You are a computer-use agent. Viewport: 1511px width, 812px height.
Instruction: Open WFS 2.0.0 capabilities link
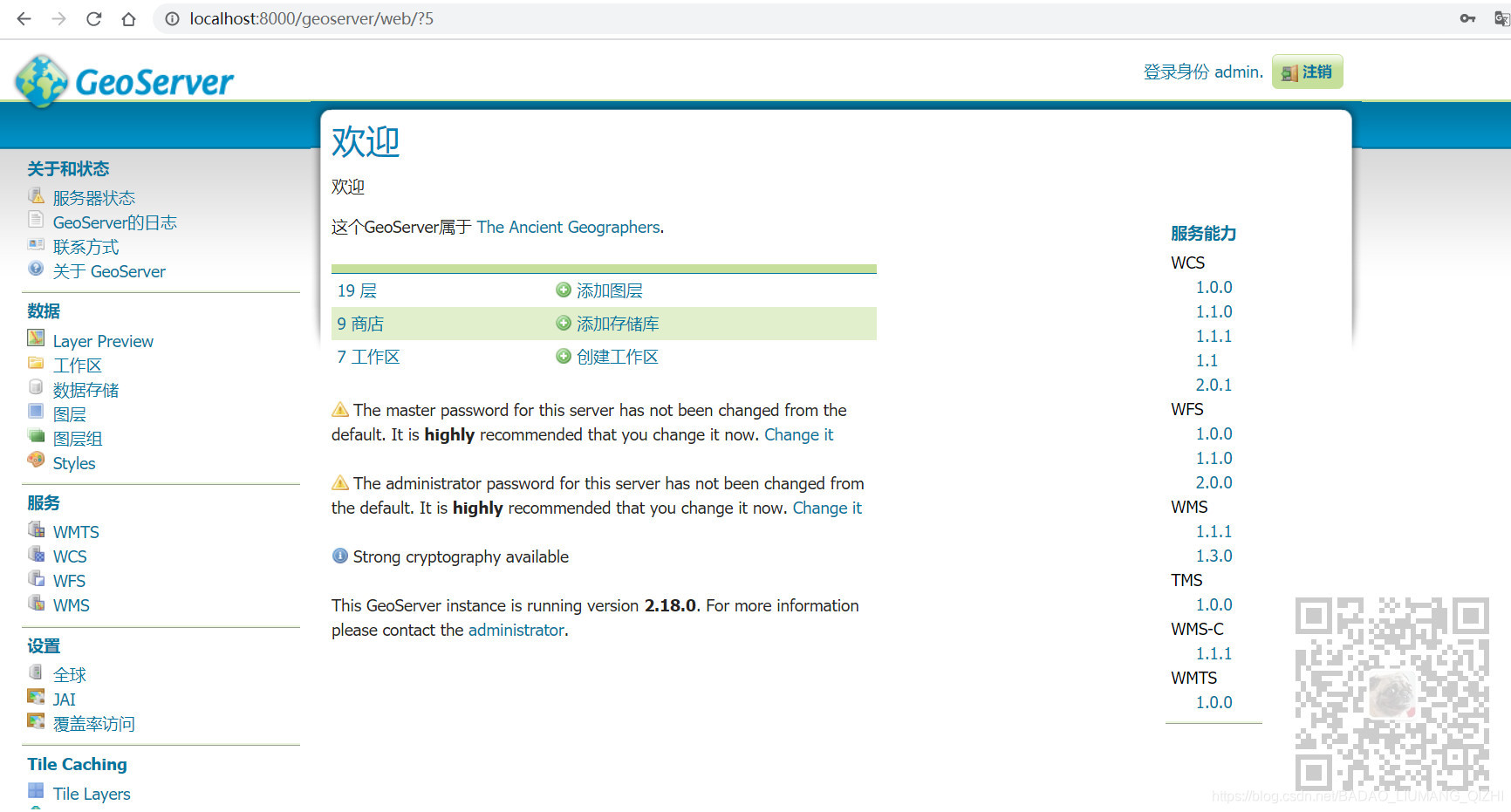[1214, 482]
